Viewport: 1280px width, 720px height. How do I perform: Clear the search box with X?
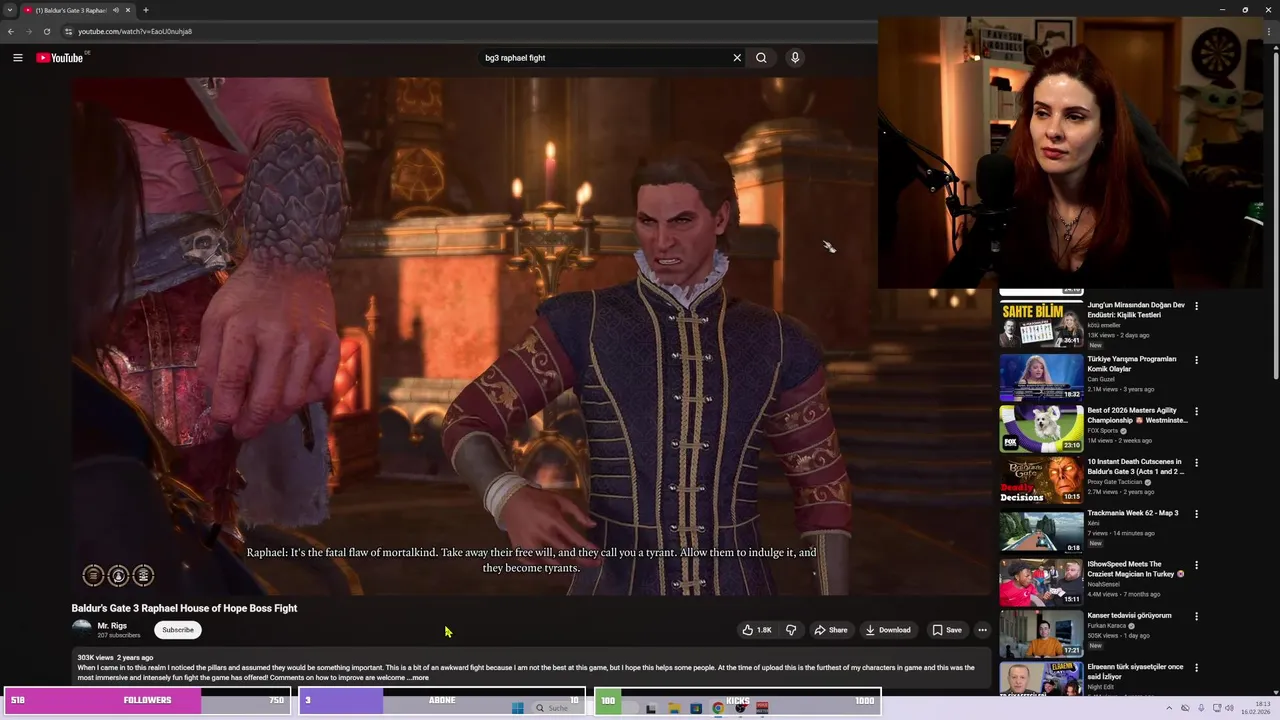pos(737,58)
